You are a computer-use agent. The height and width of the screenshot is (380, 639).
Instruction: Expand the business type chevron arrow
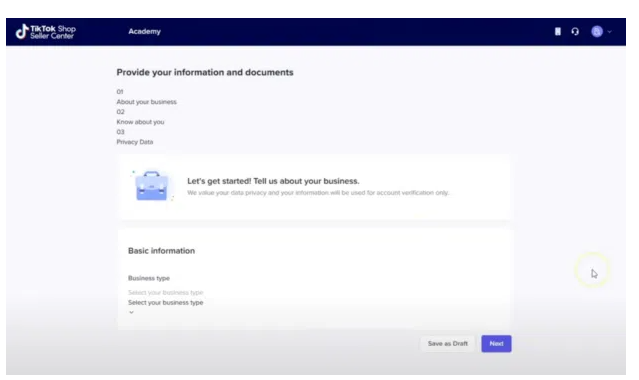point(131,312)
